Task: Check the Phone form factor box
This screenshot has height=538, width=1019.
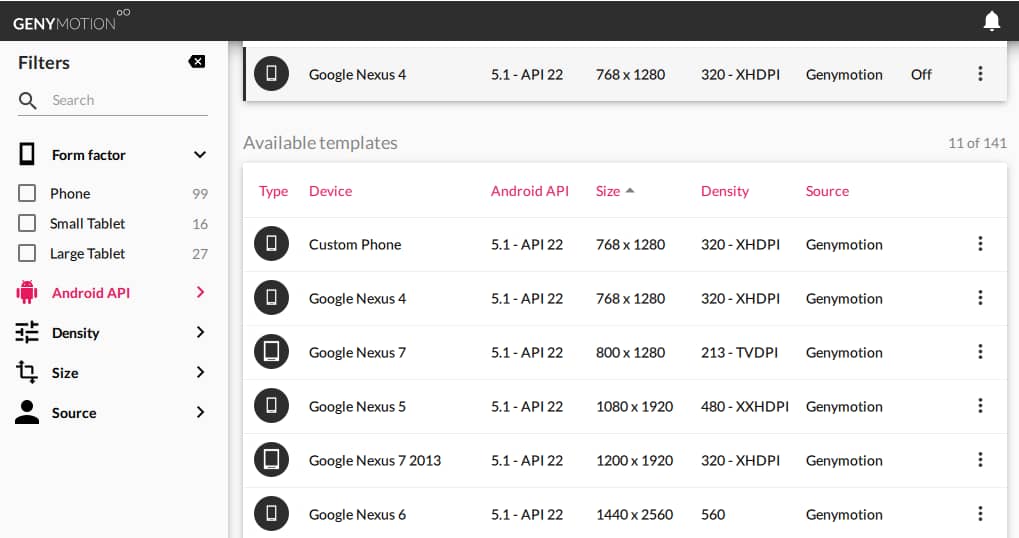Action: pos(27,193)
